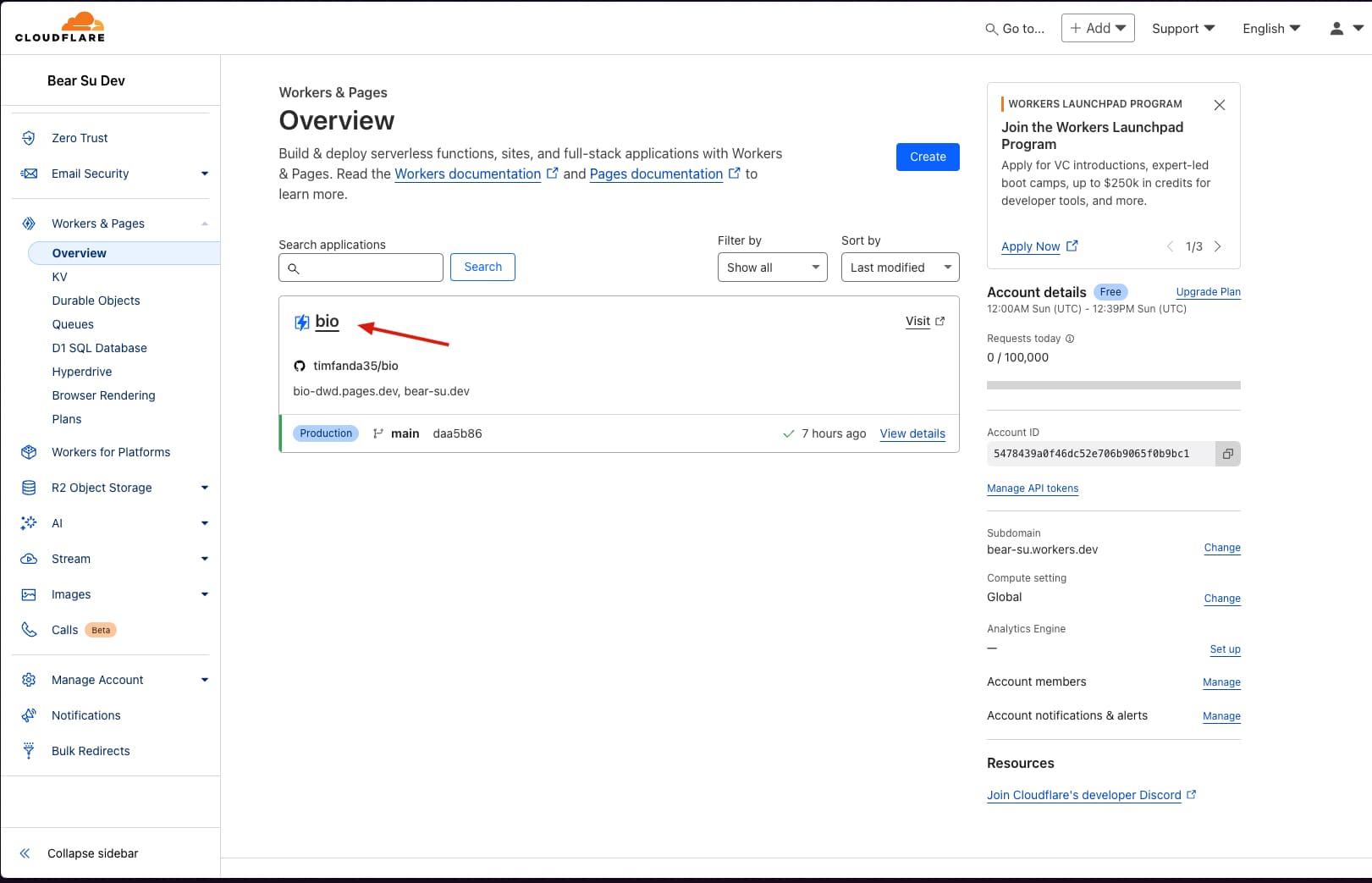Click the Collapse sidebar double-chevron icon

[x=25, y=853]
